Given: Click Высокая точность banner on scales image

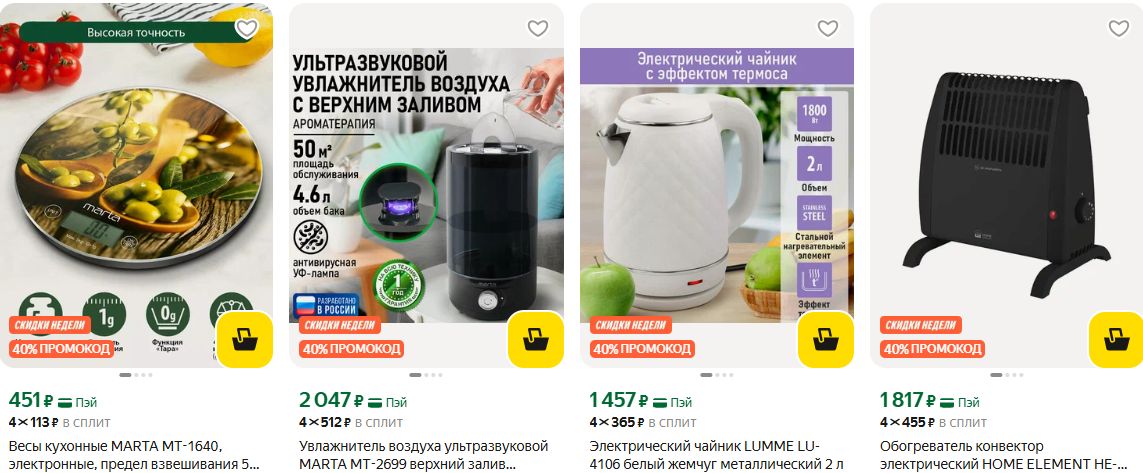Looking at the screenshot, I should click(x=136, y=32).
